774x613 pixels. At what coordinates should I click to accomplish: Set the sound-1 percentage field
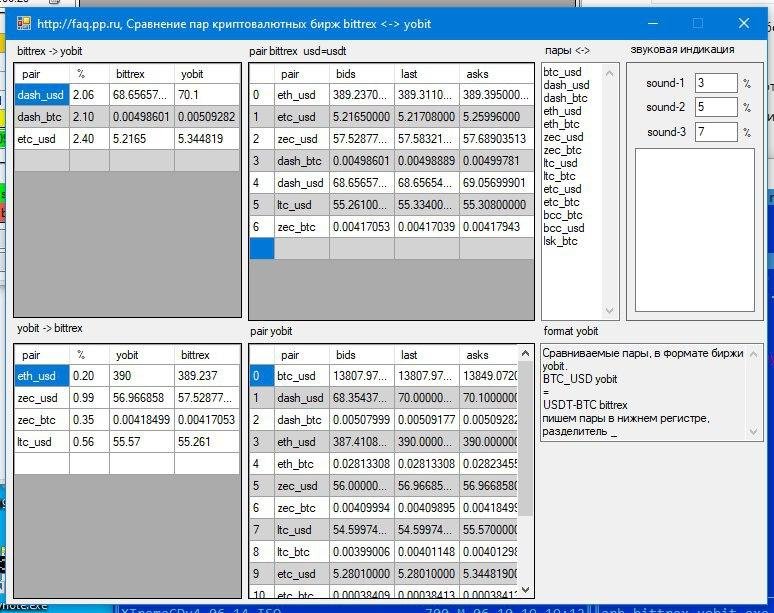[x=716, y=83]
